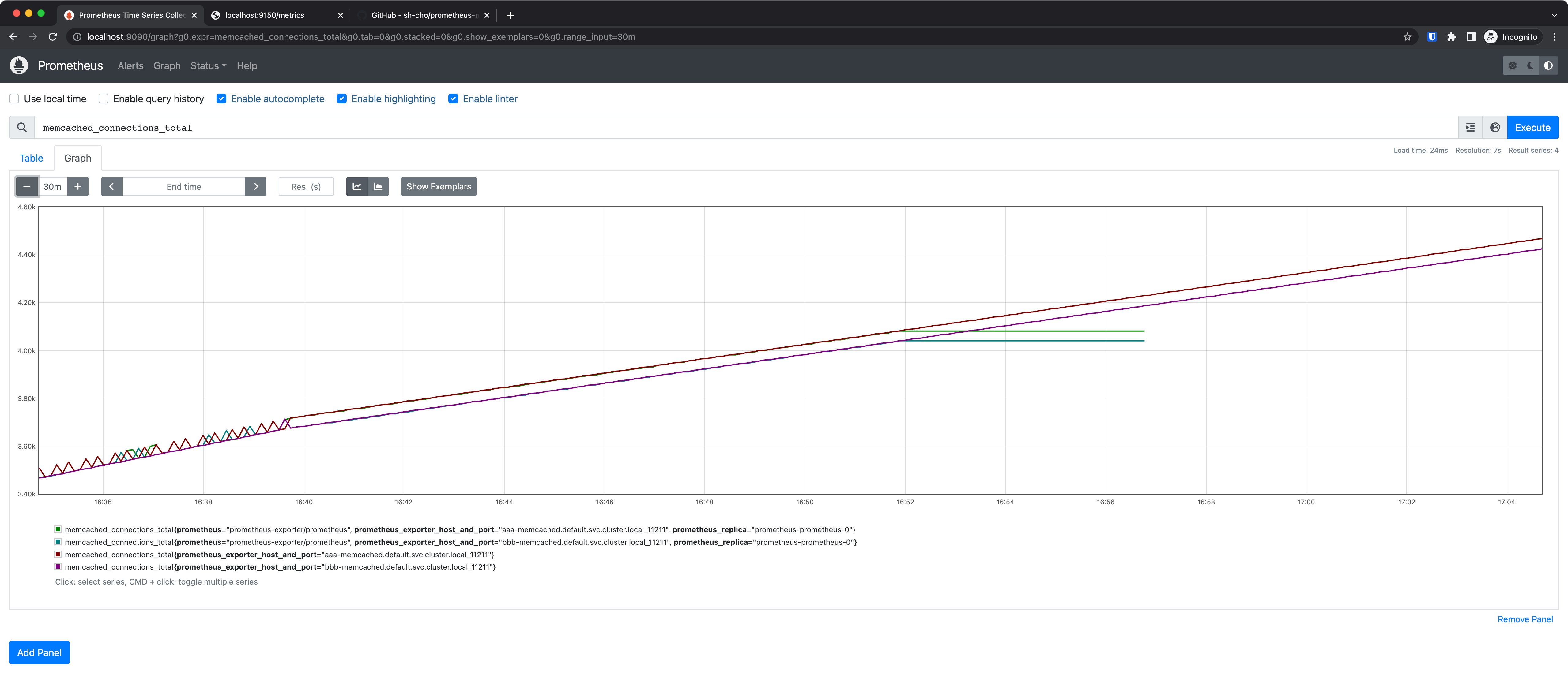Screen dimensions: 1568x673
Task: Decrease the 30m time range
Action: (x=27, y=187)
